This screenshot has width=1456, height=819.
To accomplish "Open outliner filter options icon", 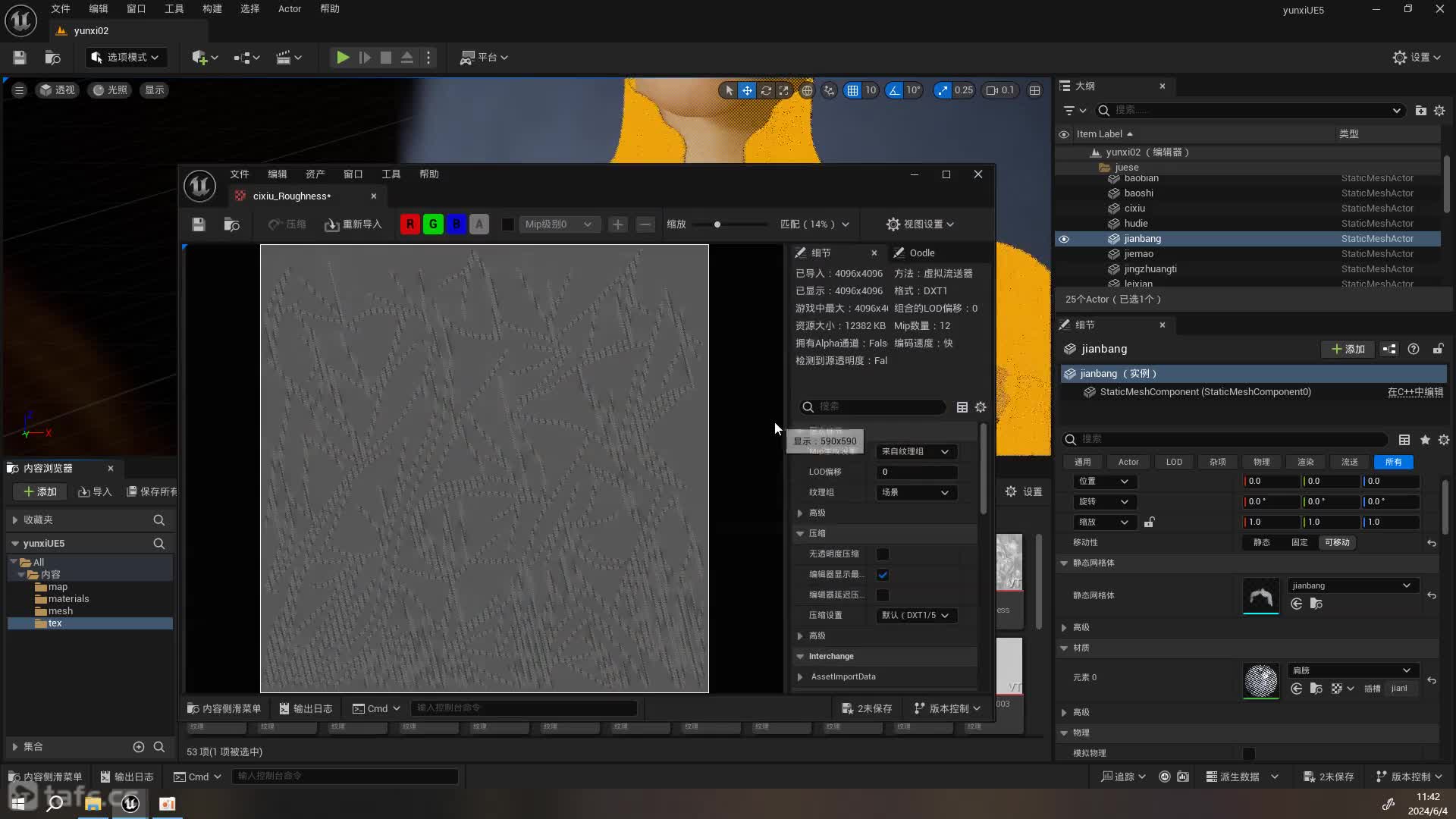I will pyautogui.click(x=1075, y=111).
